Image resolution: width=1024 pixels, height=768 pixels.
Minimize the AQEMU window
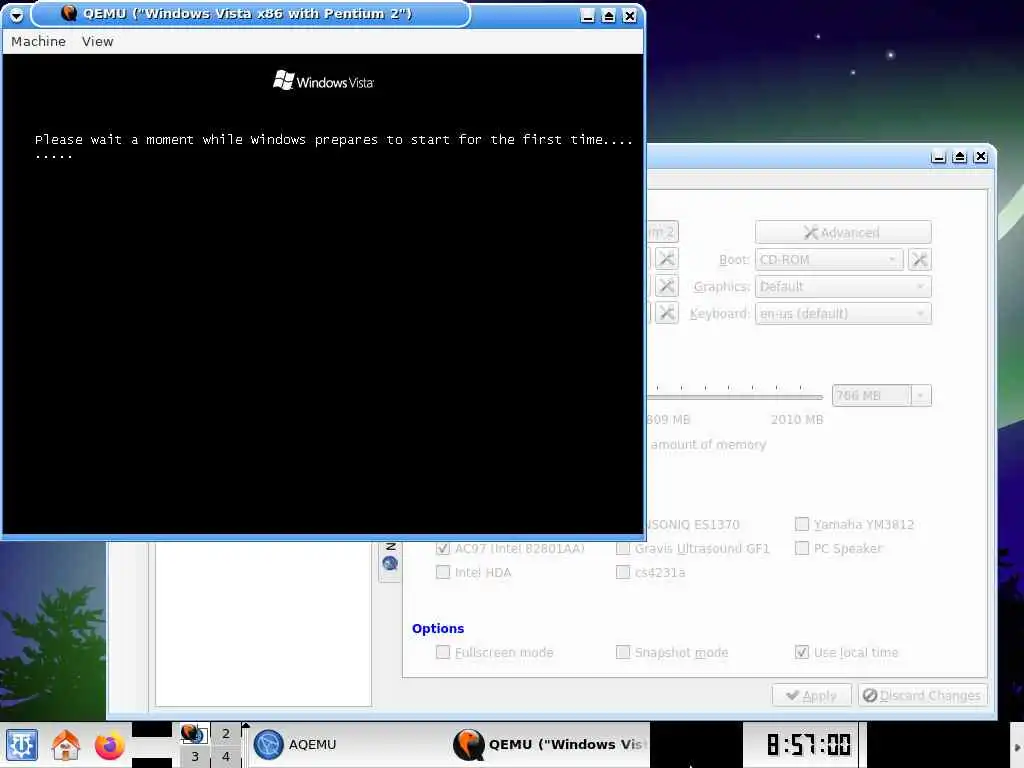point(939,157)
